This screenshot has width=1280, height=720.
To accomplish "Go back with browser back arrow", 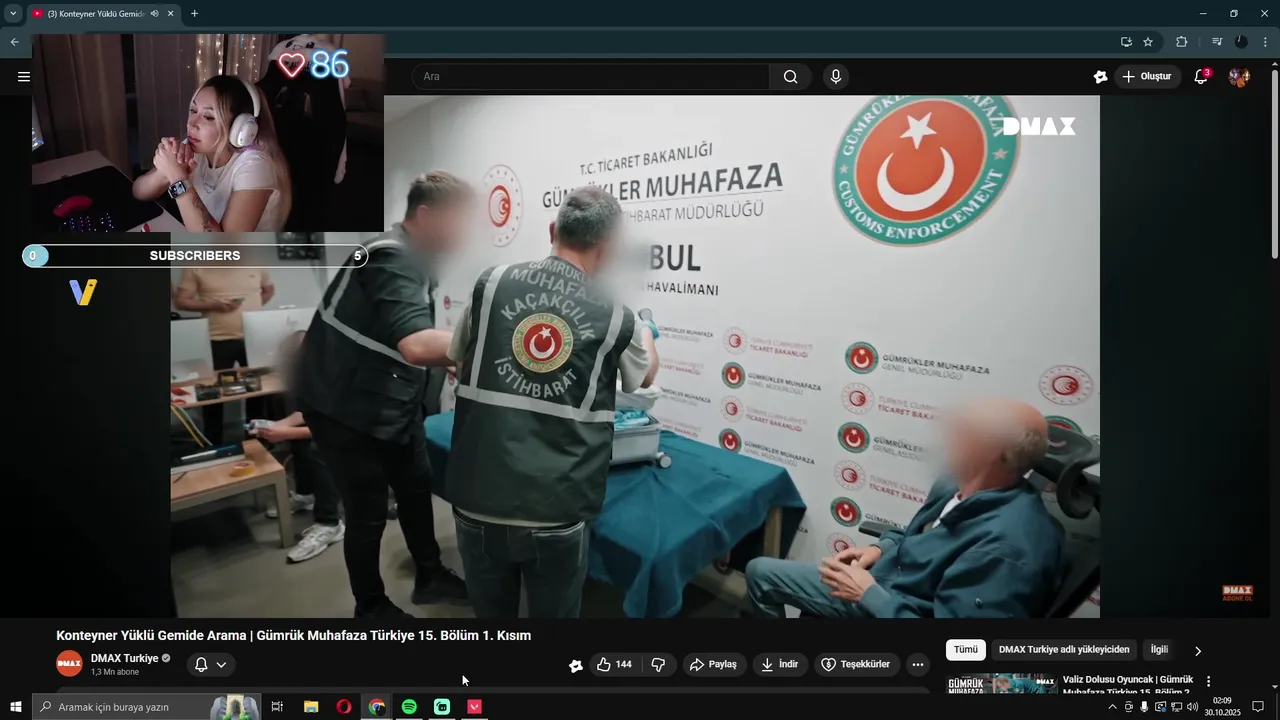I will click(14, 42).
